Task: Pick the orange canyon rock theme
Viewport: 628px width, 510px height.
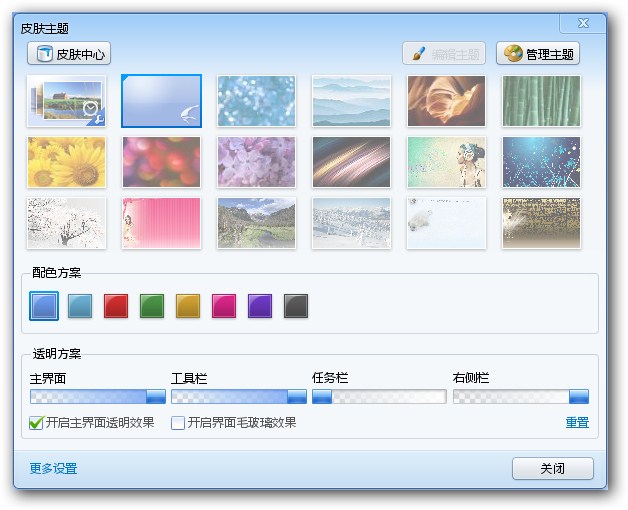Action: pos(446,101)
